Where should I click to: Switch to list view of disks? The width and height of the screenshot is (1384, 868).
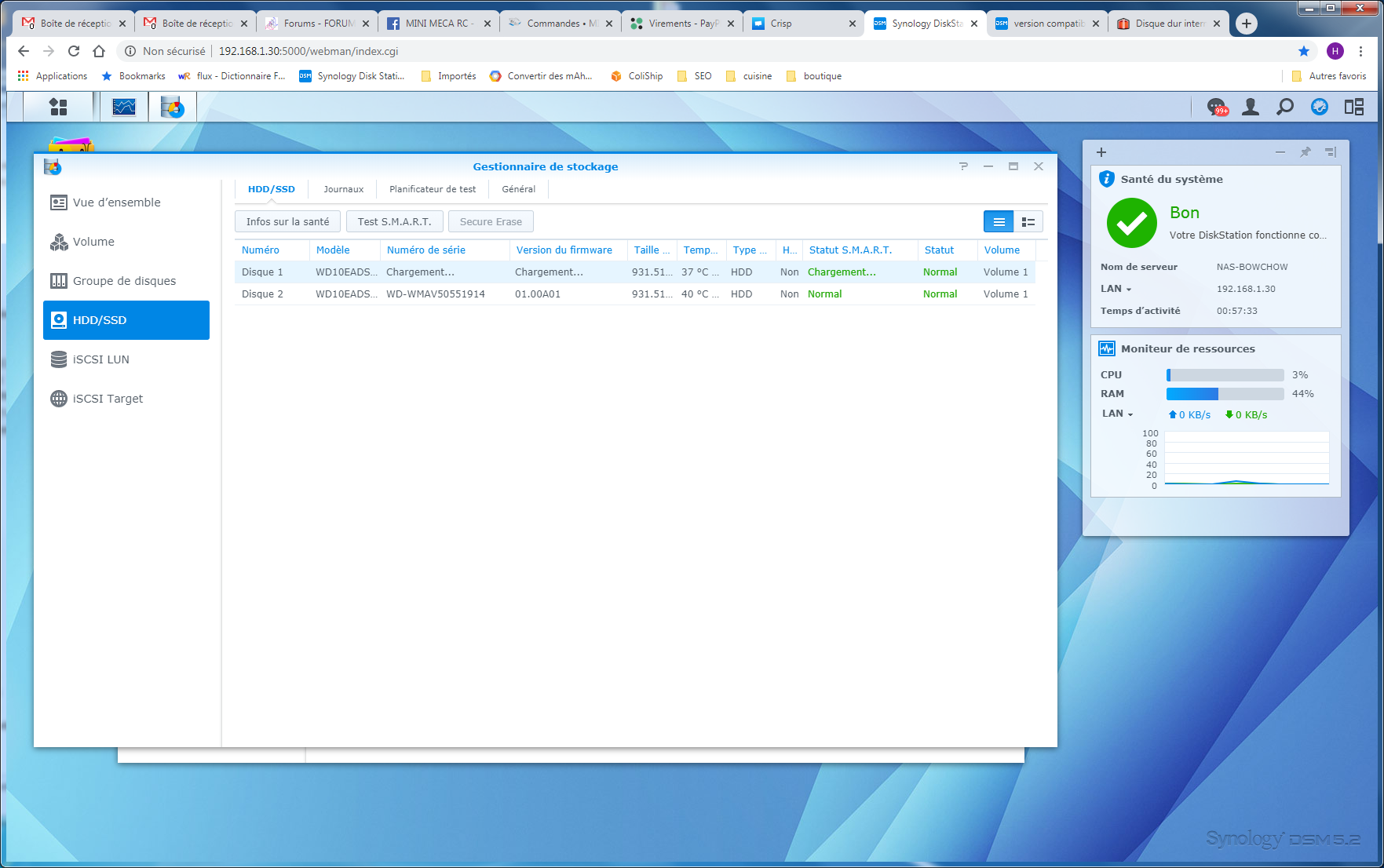(x=999, y=222)
